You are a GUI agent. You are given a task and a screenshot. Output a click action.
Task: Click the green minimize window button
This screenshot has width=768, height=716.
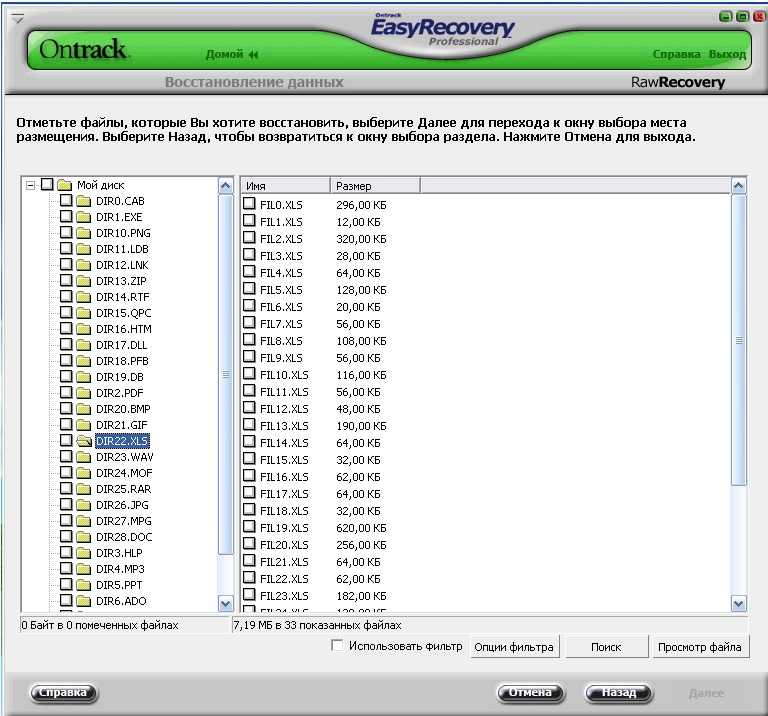[725, 17]
